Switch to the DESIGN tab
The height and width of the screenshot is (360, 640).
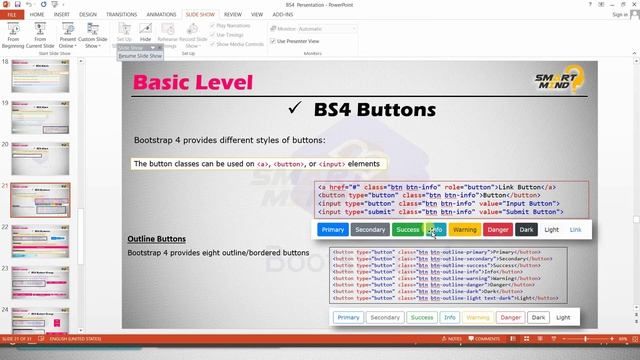88,15
